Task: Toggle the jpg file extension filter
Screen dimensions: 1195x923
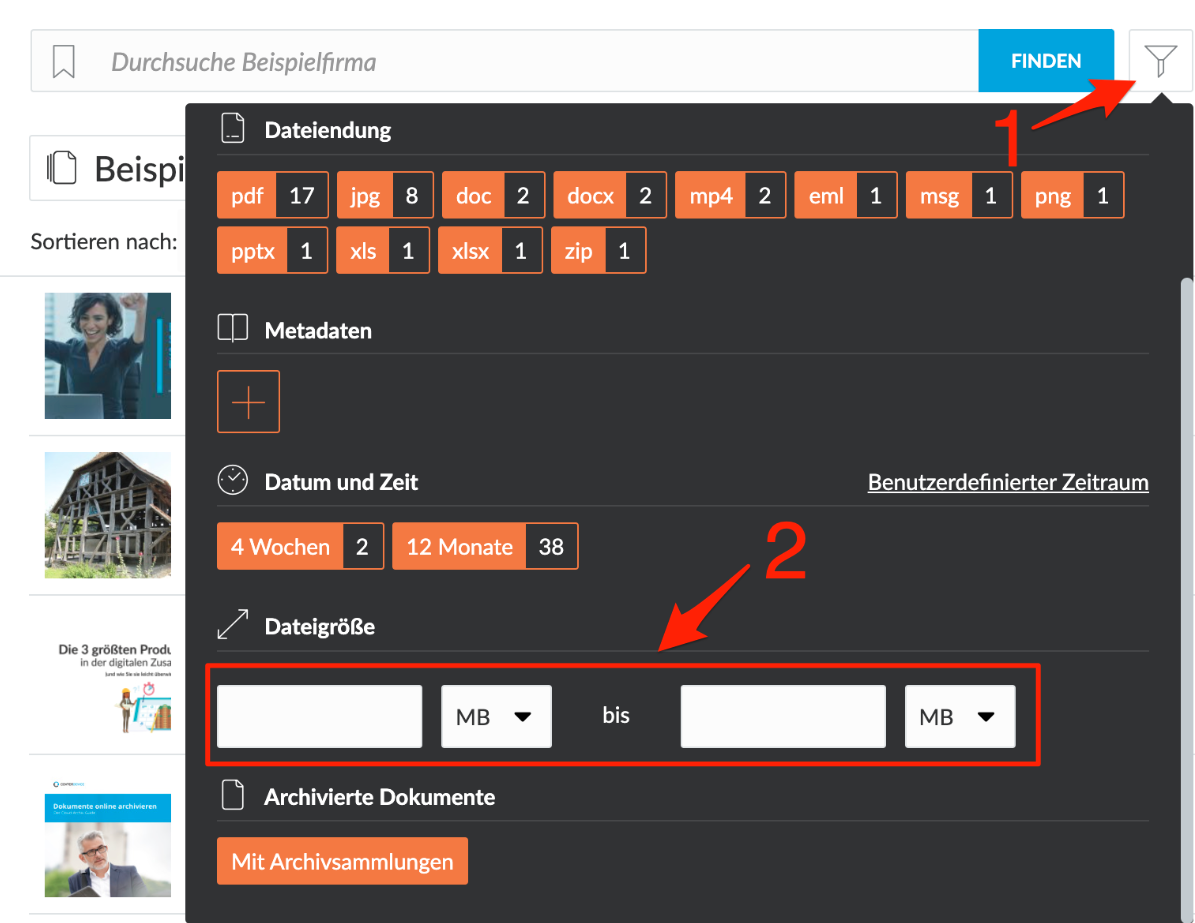Action: coord(385,196)
